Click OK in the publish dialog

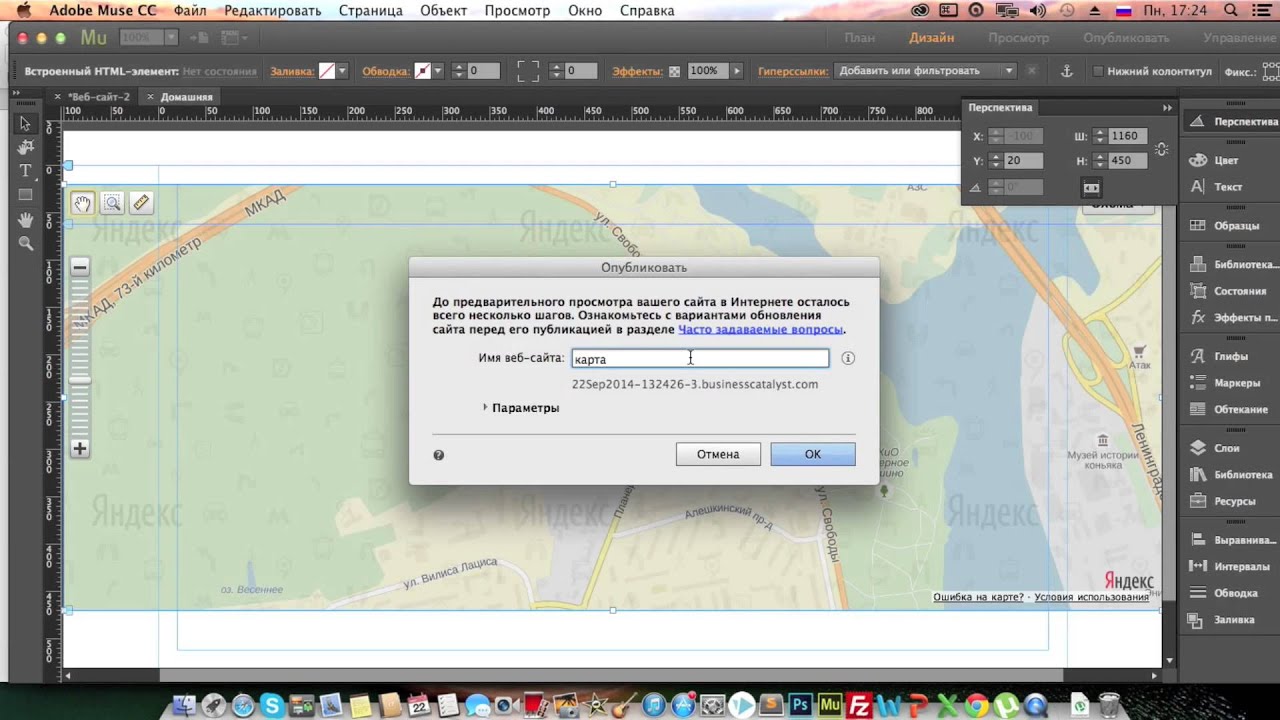pos(813,454)
